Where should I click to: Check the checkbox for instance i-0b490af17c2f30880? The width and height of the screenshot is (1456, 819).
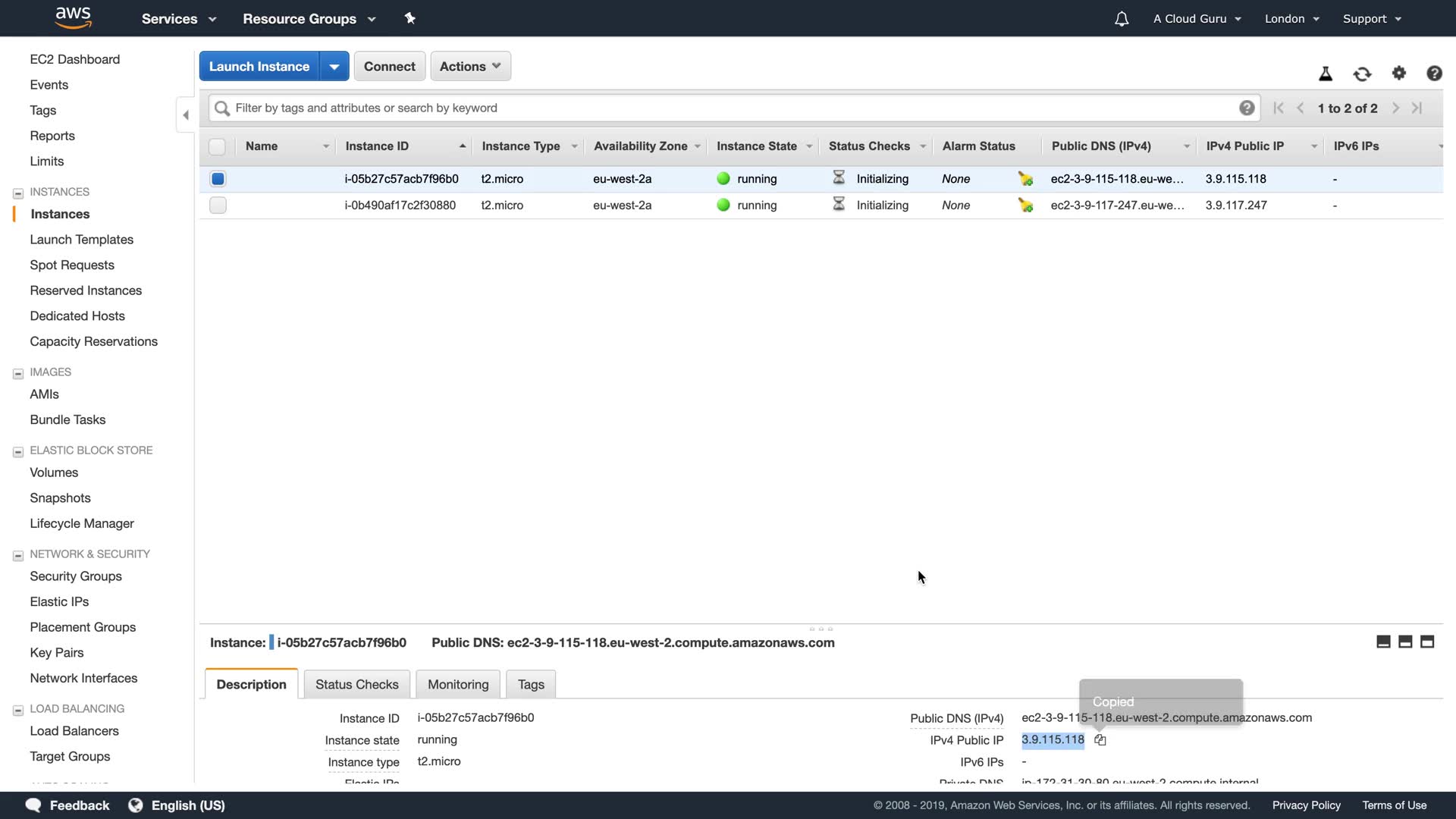point(218,206)
